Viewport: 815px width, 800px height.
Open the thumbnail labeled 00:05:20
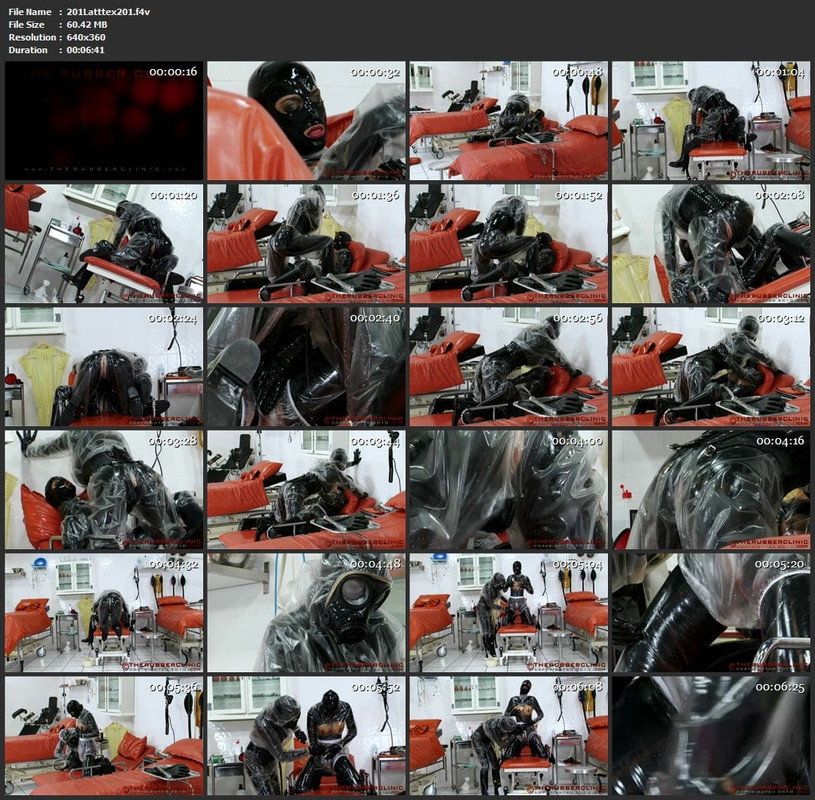pos(711,613)
